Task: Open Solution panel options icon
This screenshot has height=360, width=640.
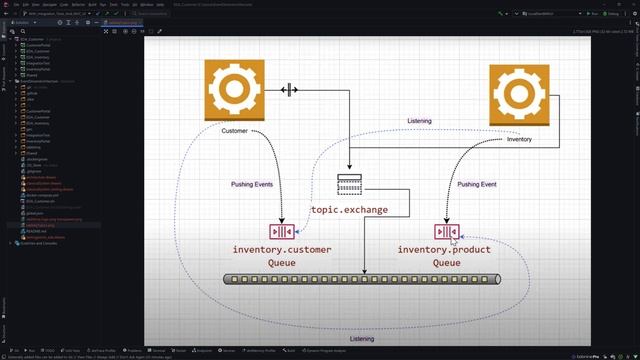Action: coord(88,22)
